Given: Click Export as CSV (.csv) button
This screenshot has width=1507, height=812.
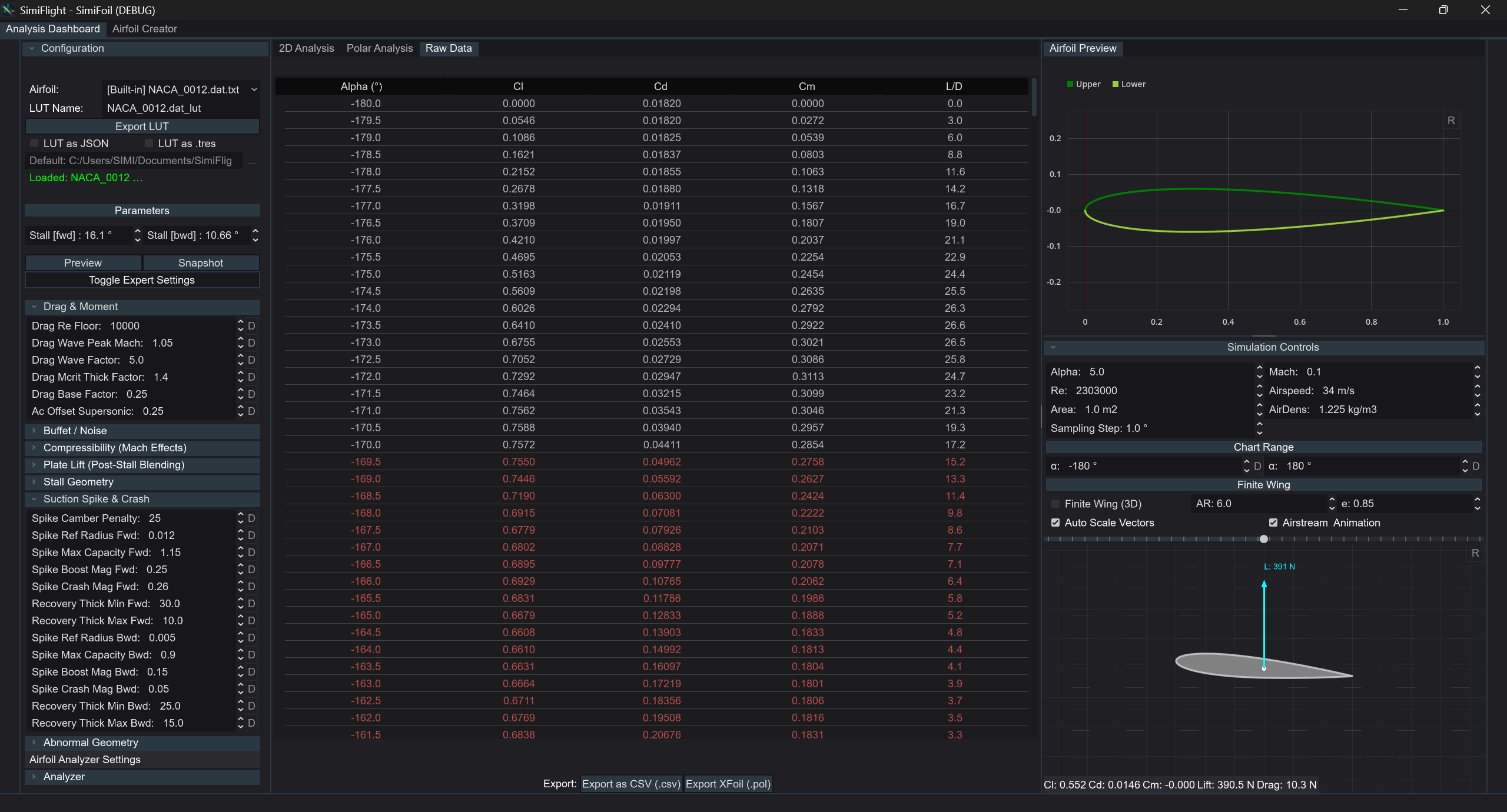Looking at the screenshot, I should click(631, 784).
